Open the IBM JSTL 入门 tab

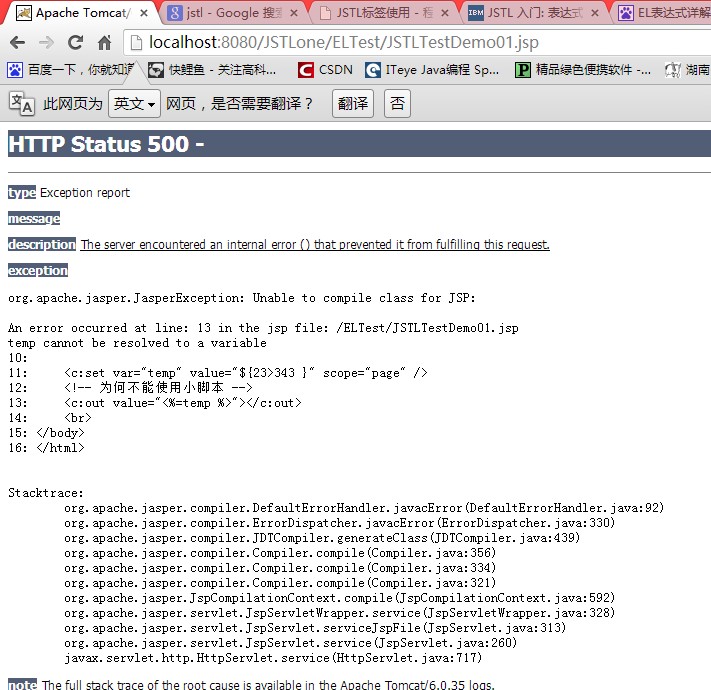tap(534, 13)
